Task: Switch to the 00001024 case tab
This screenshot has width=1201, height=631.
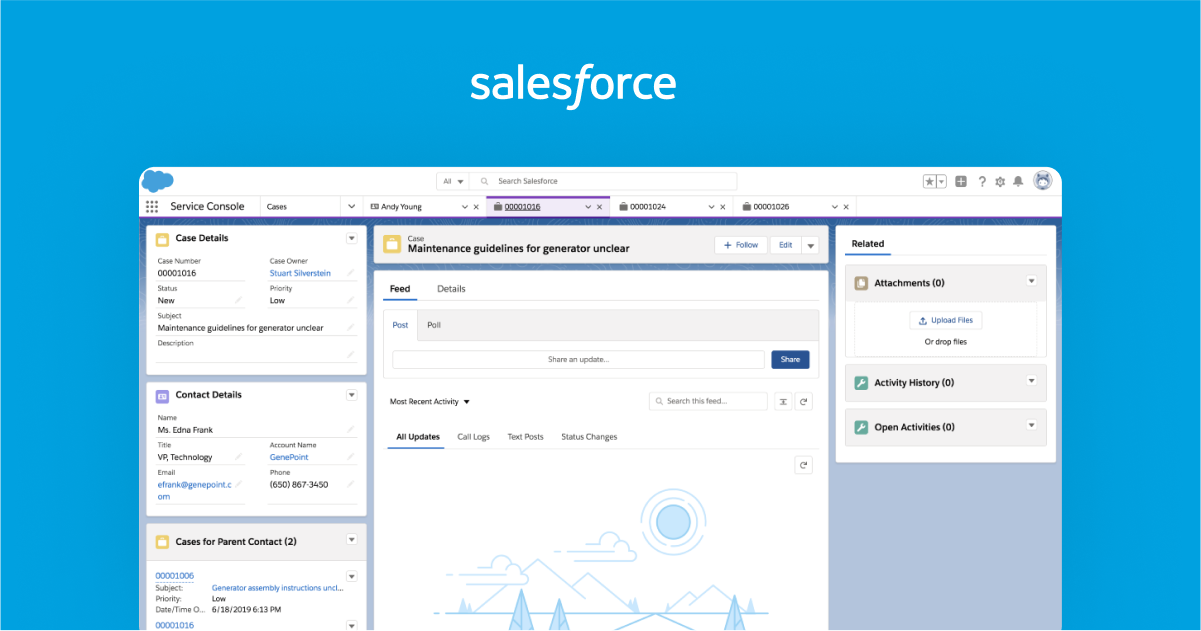Action: tap(649, 207)
